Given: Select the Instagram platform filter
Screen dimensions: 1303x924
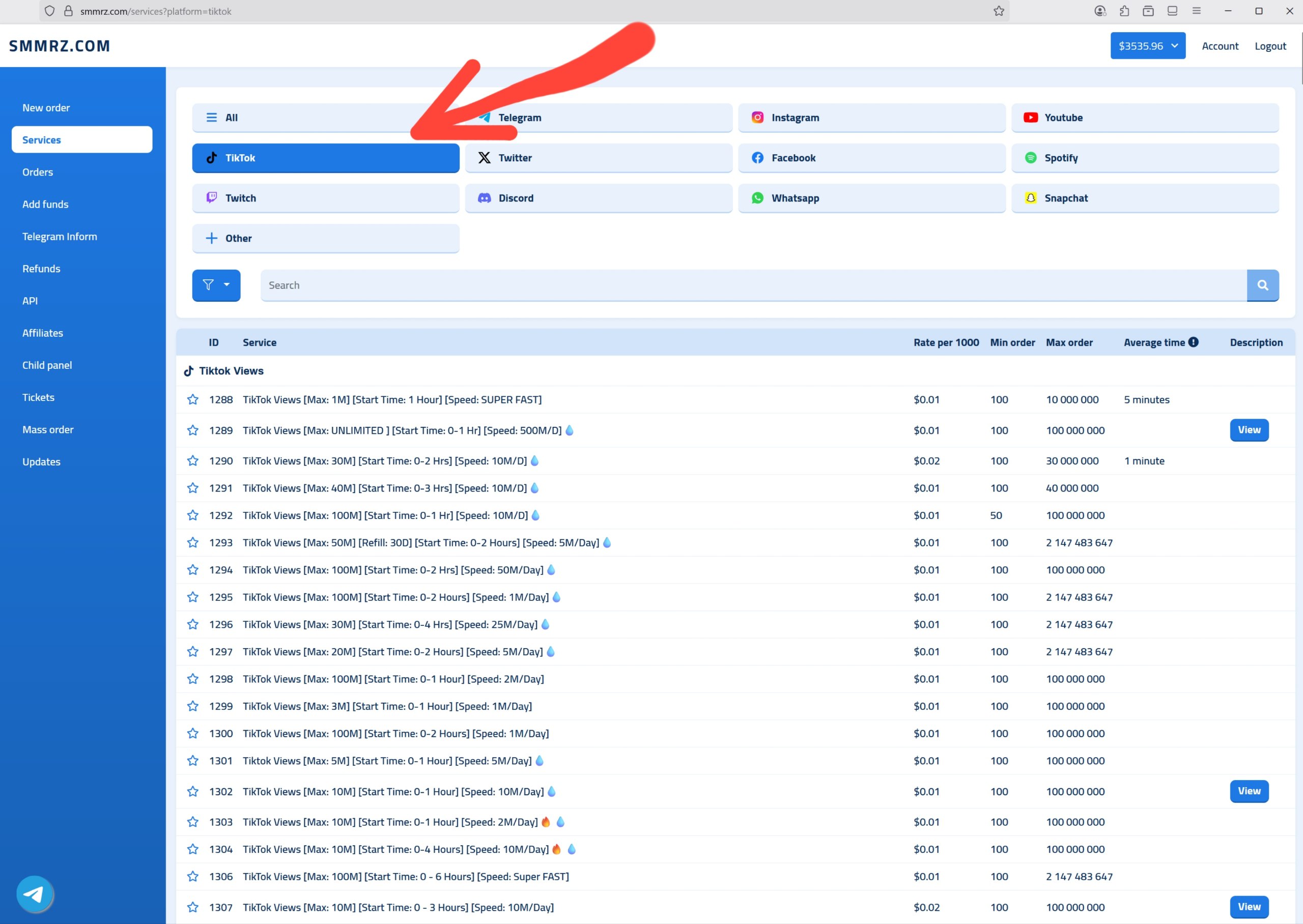Looking at the screenshot, I should 871,118.
